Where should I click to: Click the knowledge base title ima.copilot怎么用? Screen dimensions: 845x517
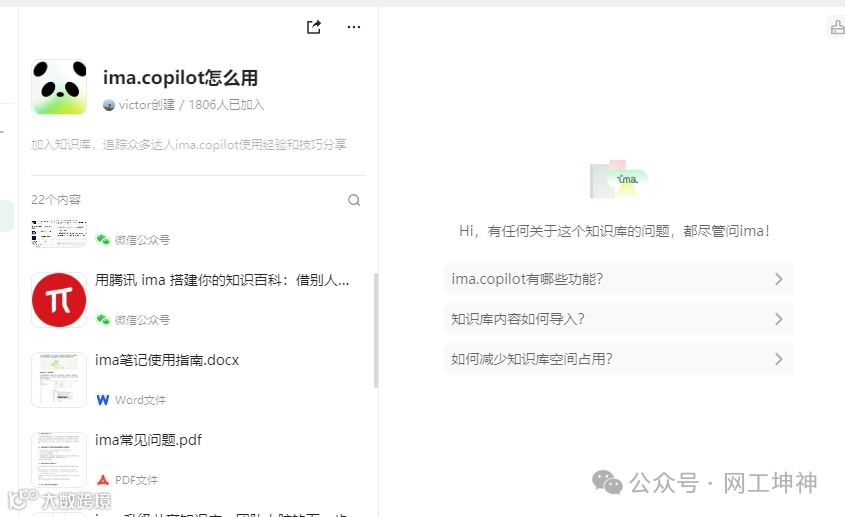[181, 78]
